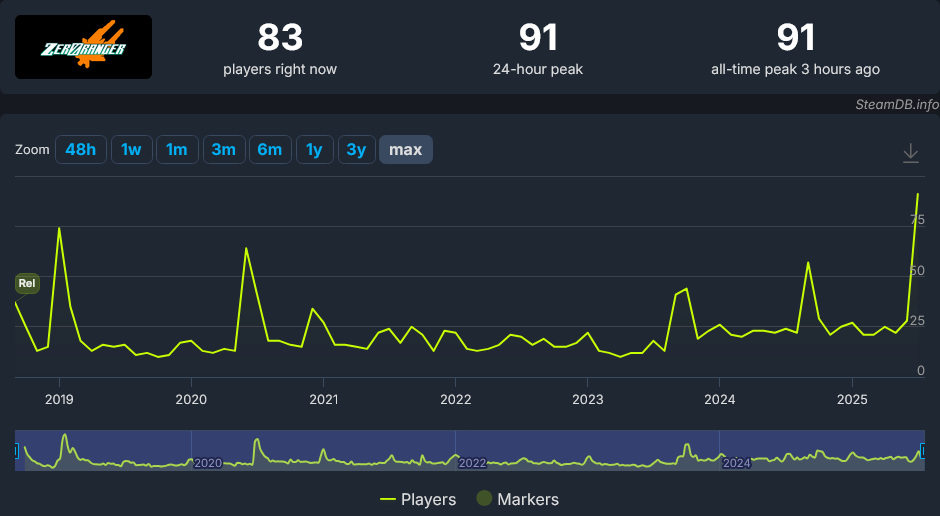Click the 25 y-axis label
This screenshot has height=516, width=940.
tap(917, 321)
